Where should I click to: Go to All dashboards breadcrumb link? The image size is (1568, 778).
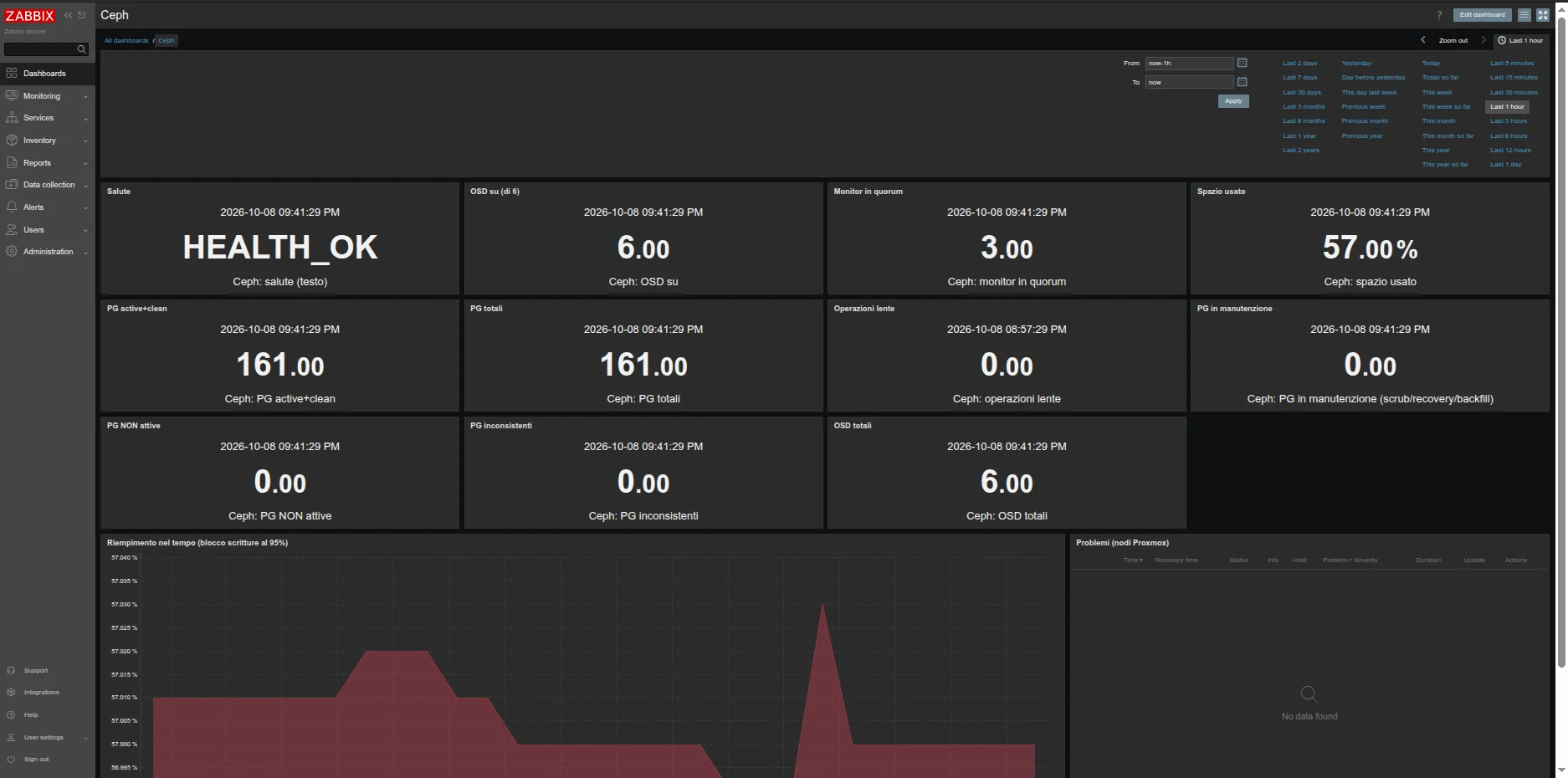pyautogui.click(x=126, y=40)
